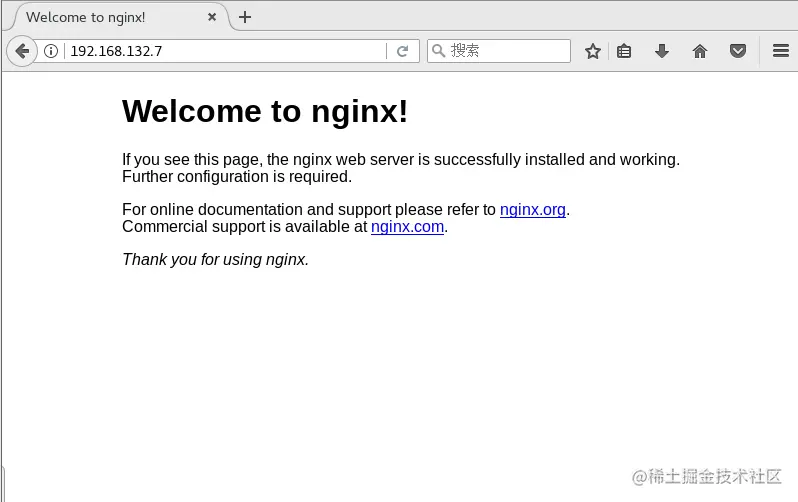Close the Welcome to nginx! tab
The width and height of the screenshot is (798, 502).
[212, 17]
